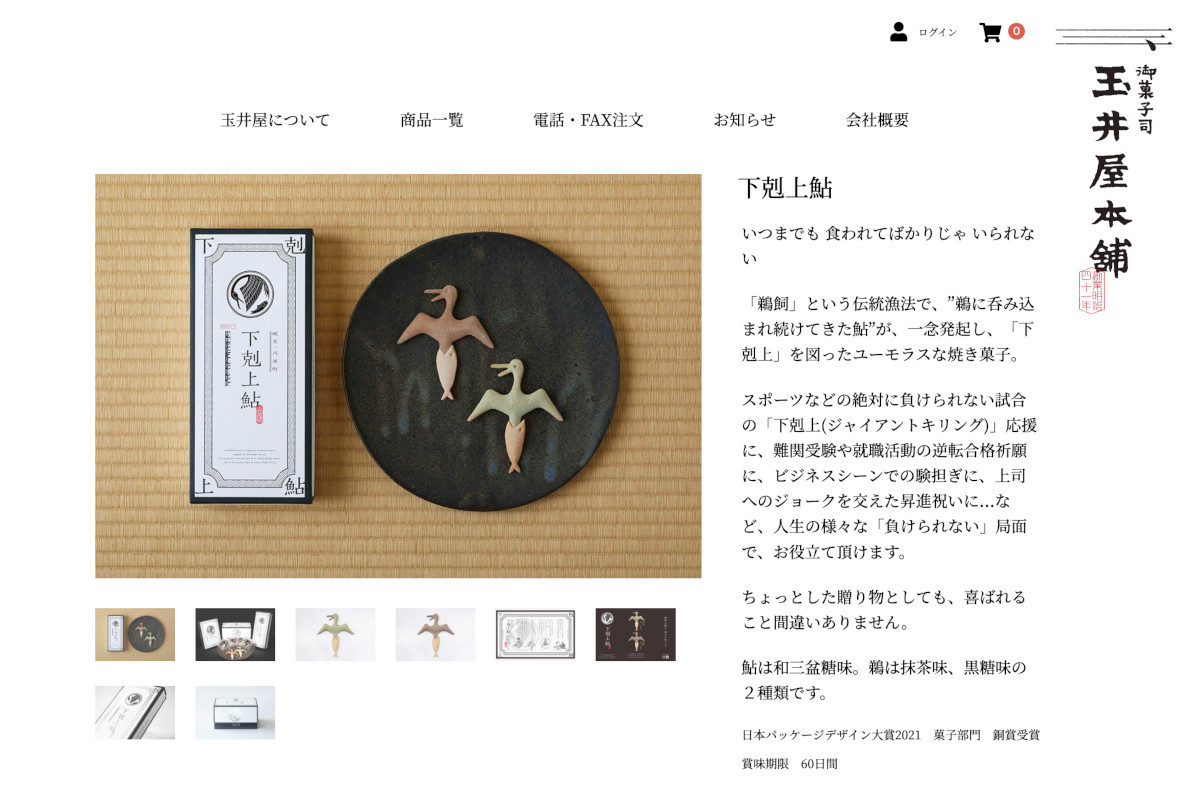
Task: Show the green cormorant cookie thumbnail
Action: point(335,634)
